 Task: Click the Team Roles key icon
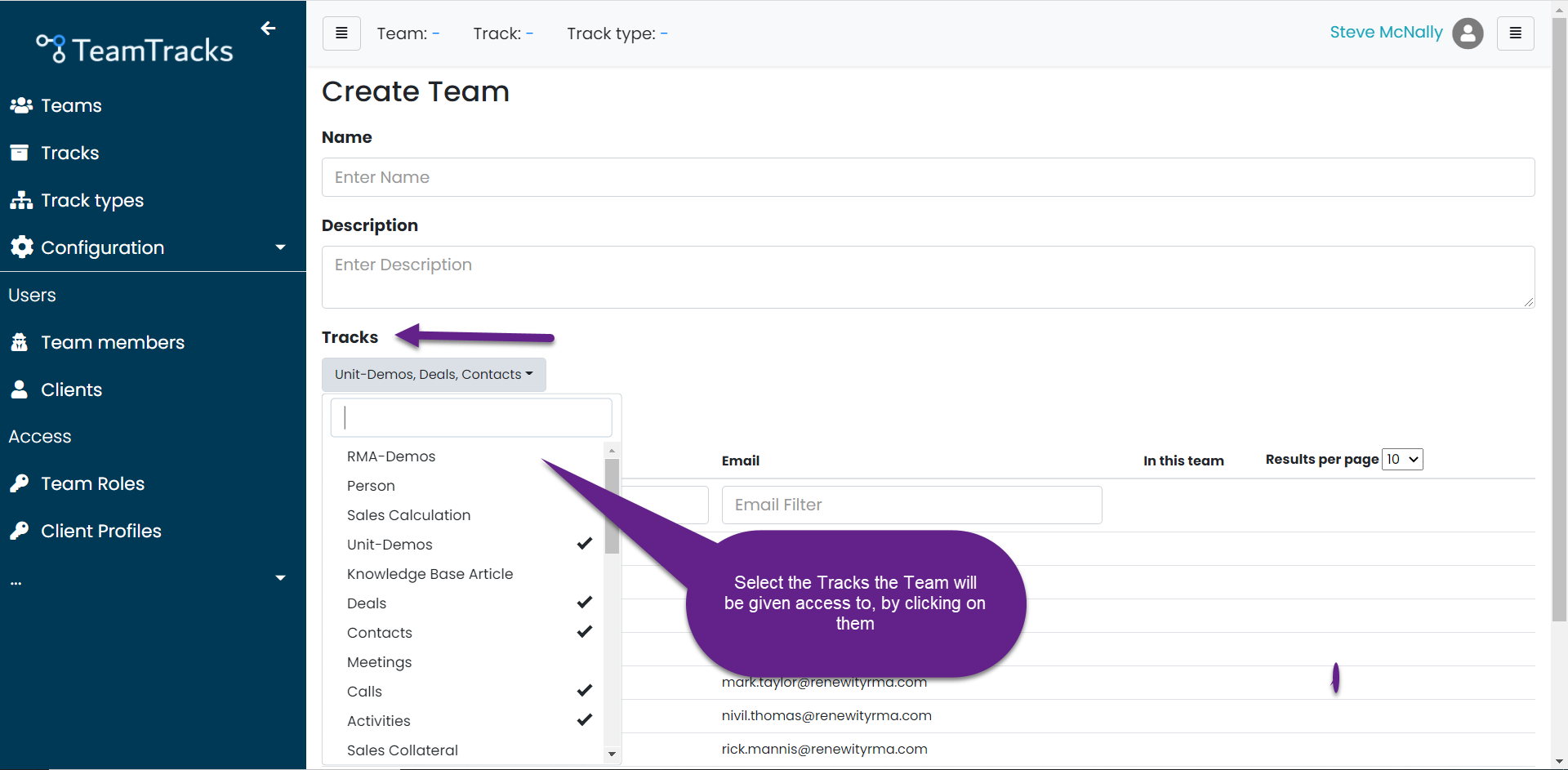(20, 483)
